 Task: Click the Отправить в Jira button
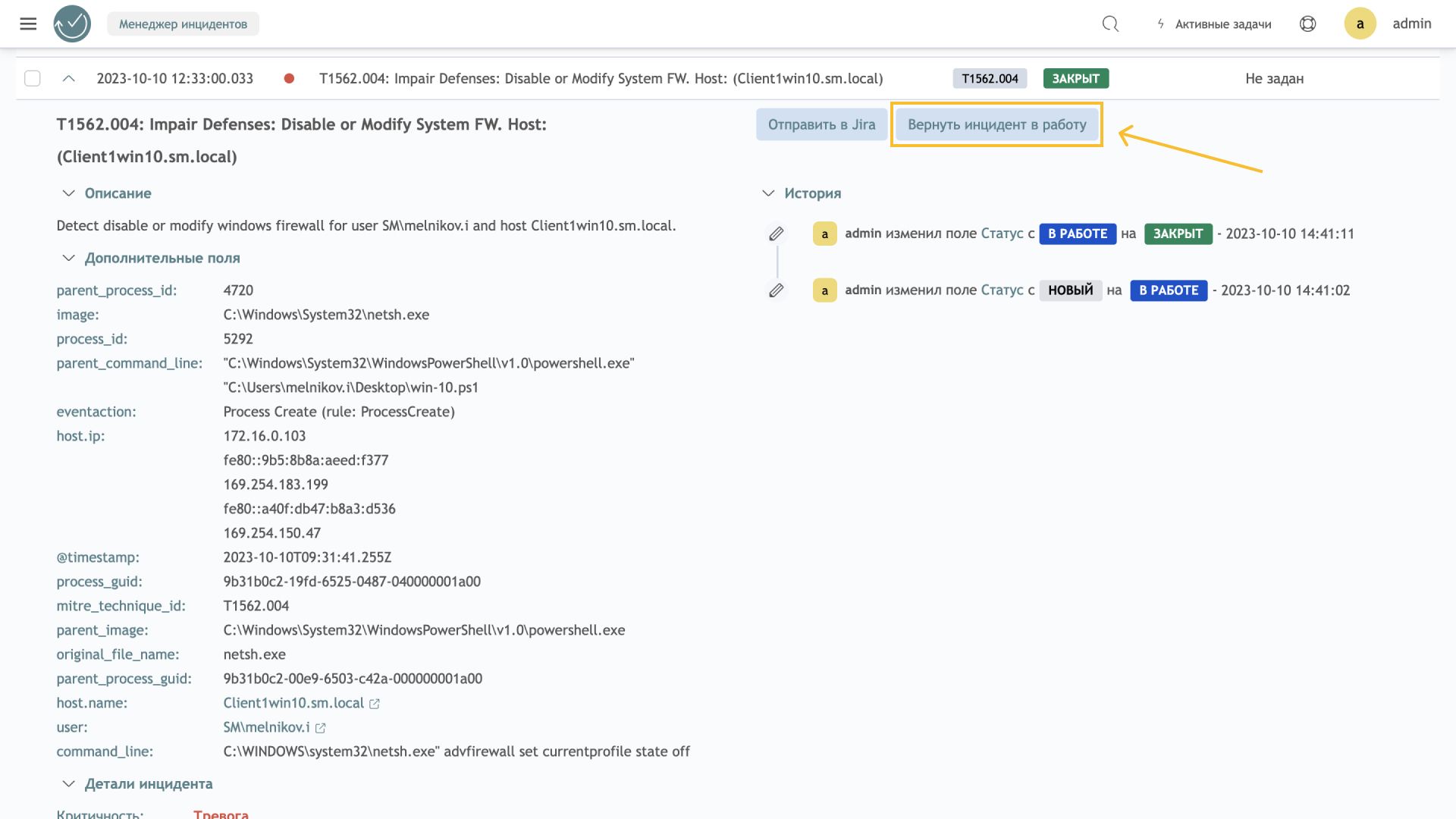(x=821, y=124)
